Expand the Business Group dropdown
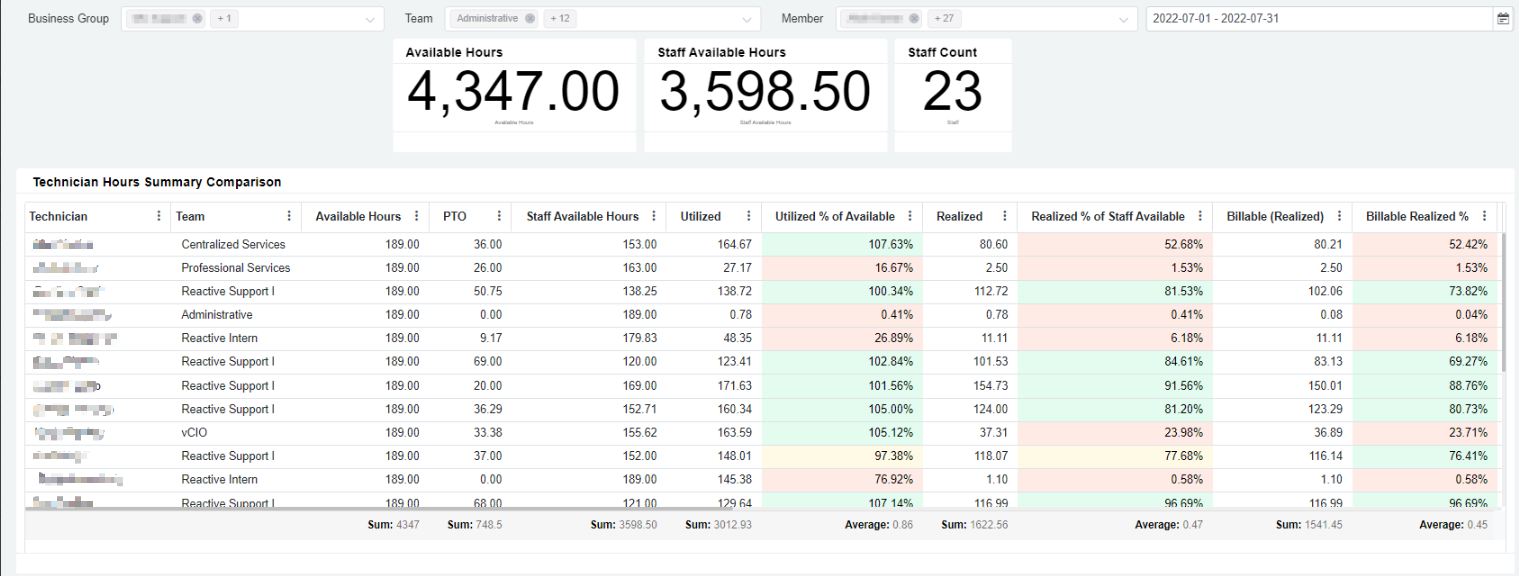 click(372, 19)
